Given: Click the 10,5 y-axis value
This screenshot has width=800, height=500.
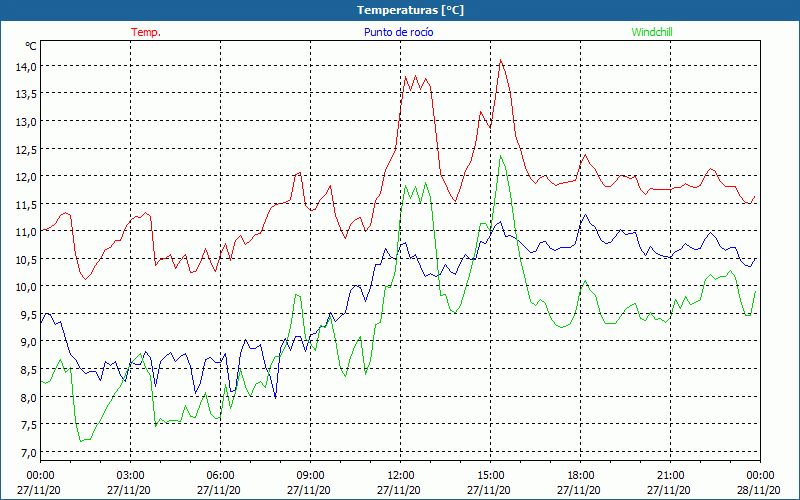Looking at the screenshot, I should click(x=26, y=259).
